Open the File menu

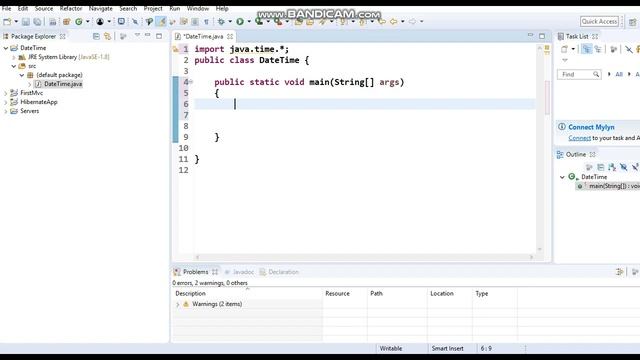pyautogui.click(x=7, y=8)
